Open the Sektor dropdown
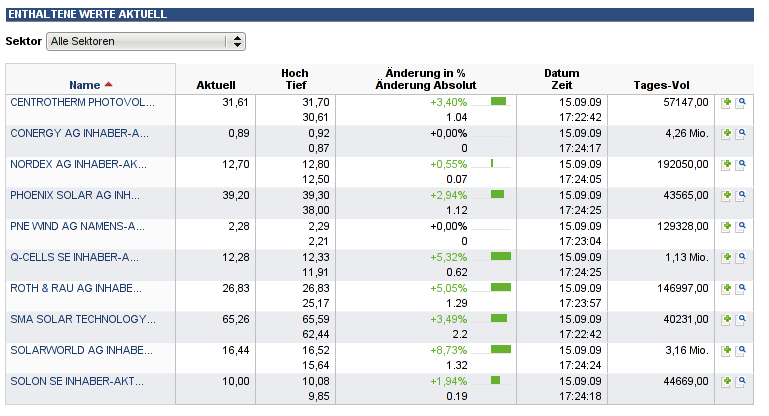This screenshot has height=416, width=769. [146, 42]
